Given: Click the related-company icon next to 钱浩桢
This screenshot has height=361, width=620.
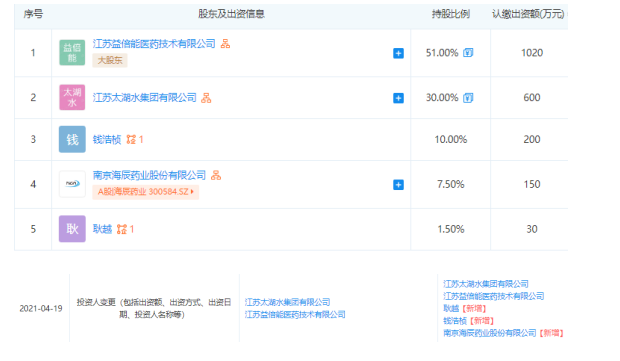Looking at the screenshot, I should pyautogui.click(x=131, y=140).
